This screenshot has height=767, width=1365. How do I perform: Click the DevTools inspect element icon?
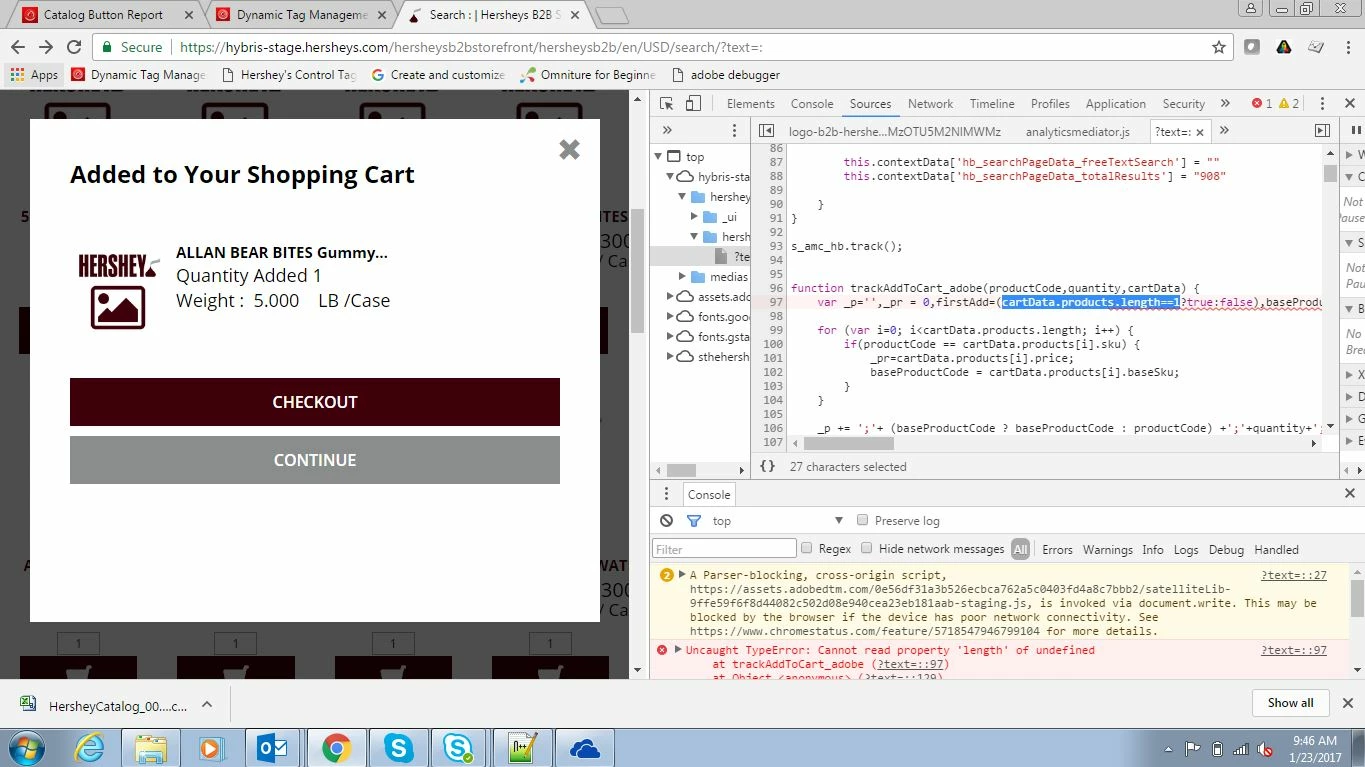click(x=667, y=103)
